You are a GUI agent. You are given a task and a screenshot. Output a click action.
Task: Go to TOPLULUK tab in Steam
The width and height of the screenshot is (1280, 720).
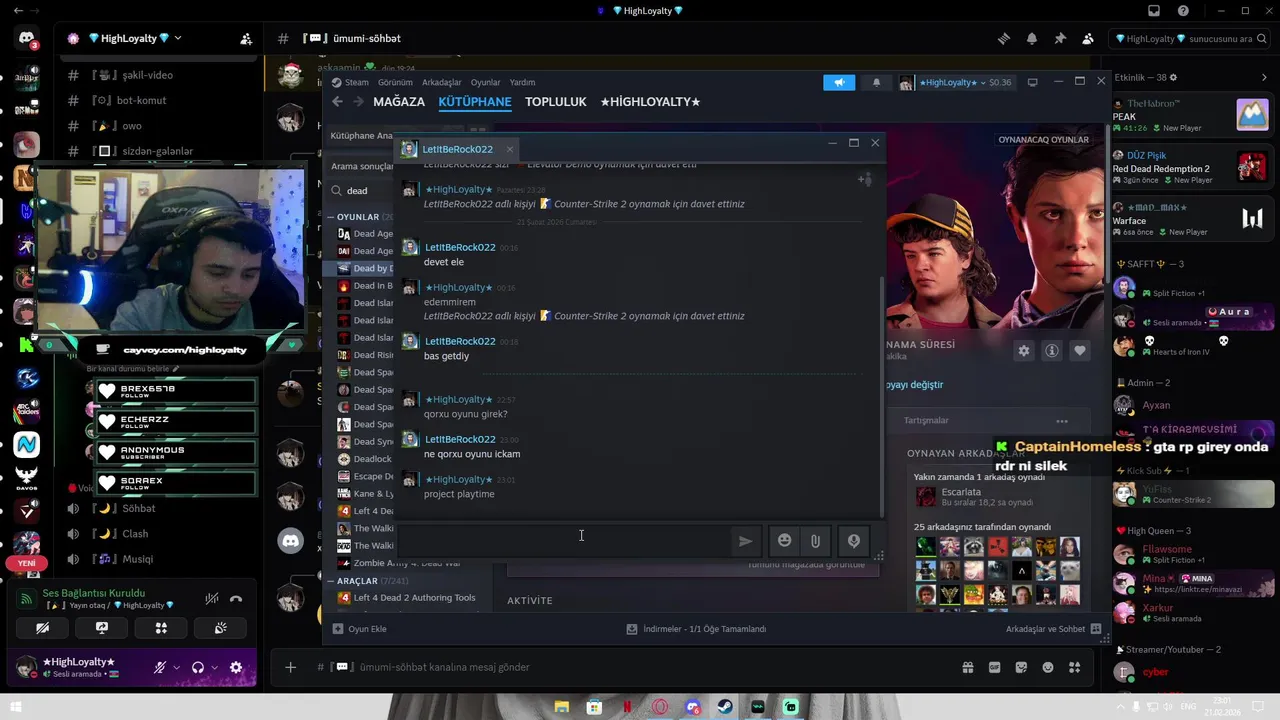coord(556,102)
